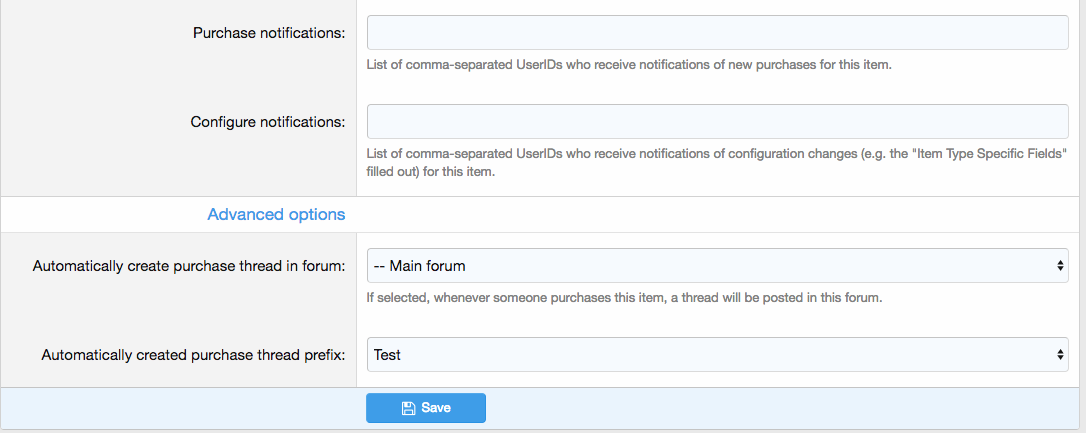
Task: Click the 'Purchase notifications:' label
Action: [269, 33]
